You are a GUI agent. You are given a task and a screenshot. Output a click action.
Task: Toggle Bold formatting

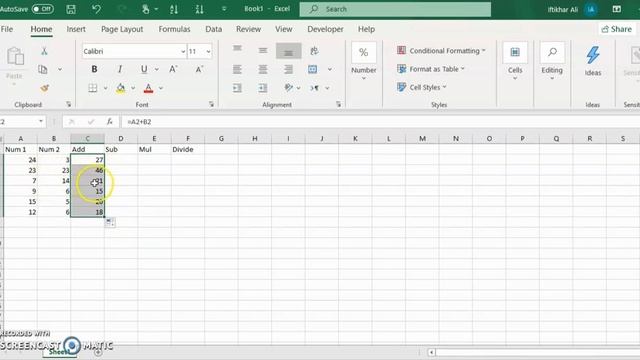click(94, 69)
